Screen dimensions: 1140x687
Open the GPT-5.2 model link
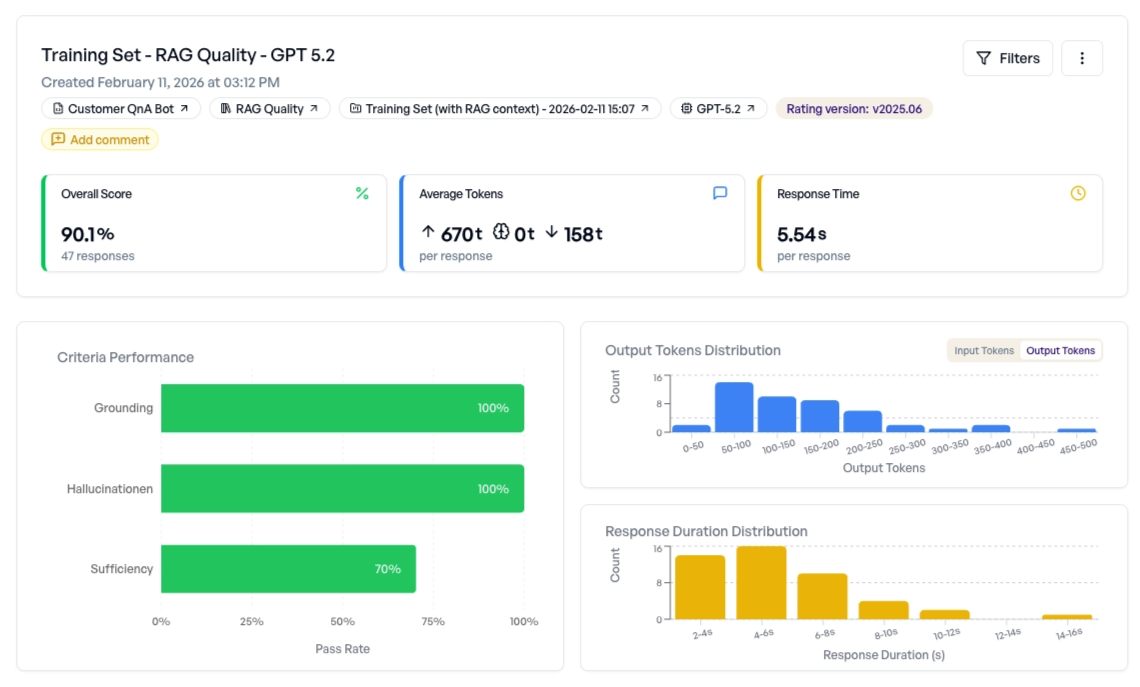pos(718,108)
